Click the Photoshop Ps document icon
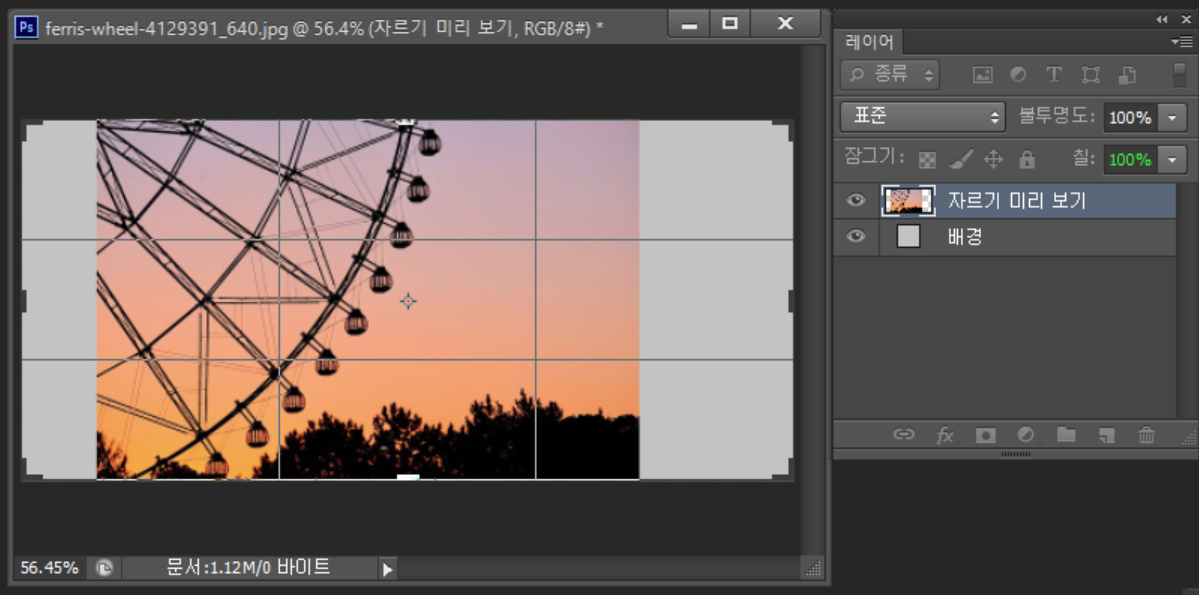 click(27, 28)
